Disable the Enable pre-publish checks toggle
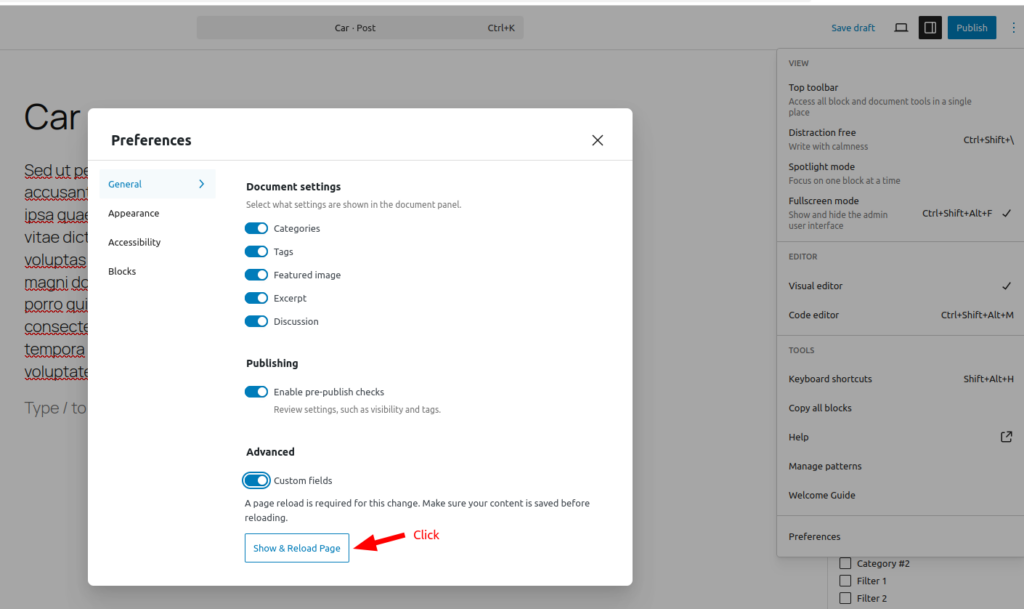Viewport: 1024px width, 609px height. tap(256, 392)
